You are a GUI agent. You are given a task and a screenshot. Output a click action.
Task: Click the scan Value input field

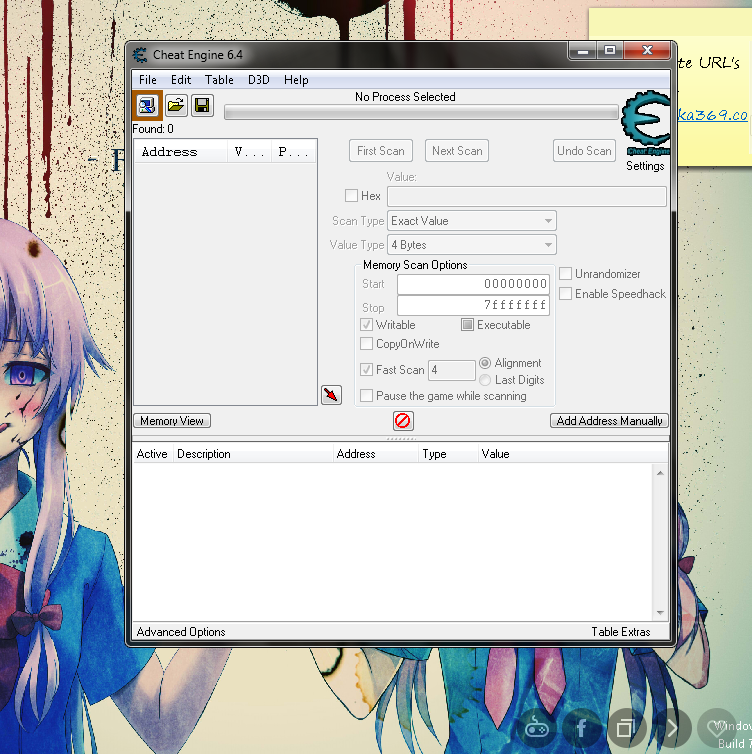tap(527, 197)
